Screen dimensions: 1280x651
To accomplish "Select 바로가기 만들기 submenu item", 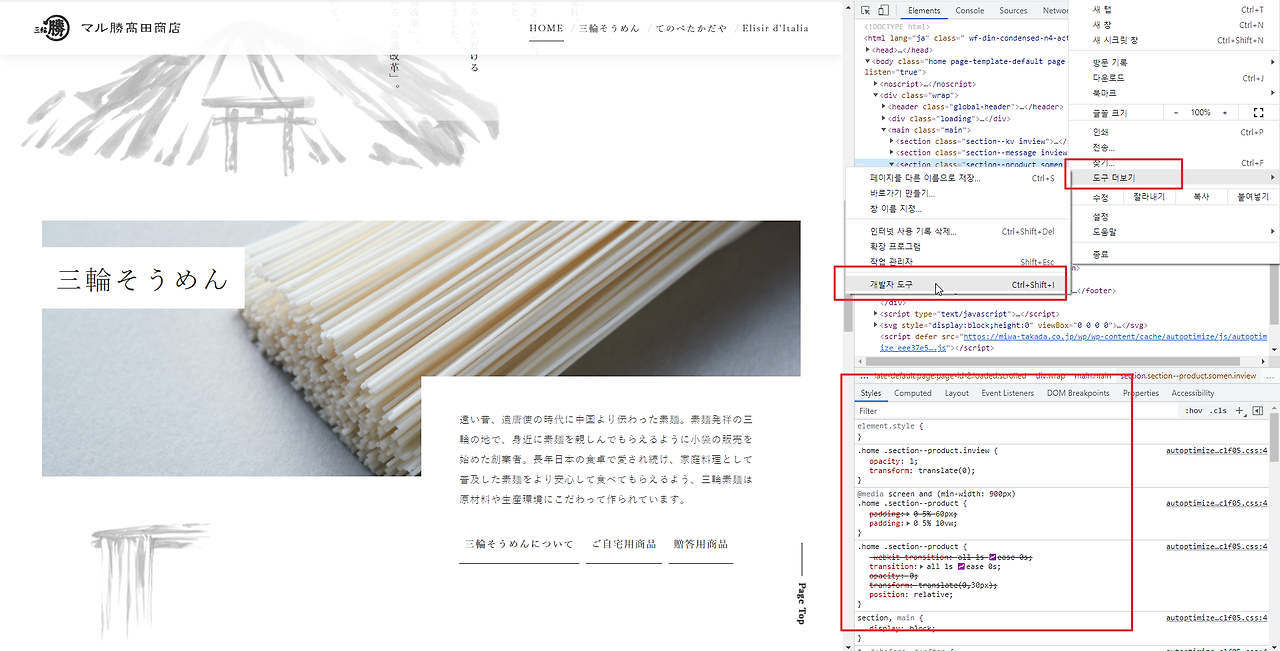I will click(x=957, y=193).
